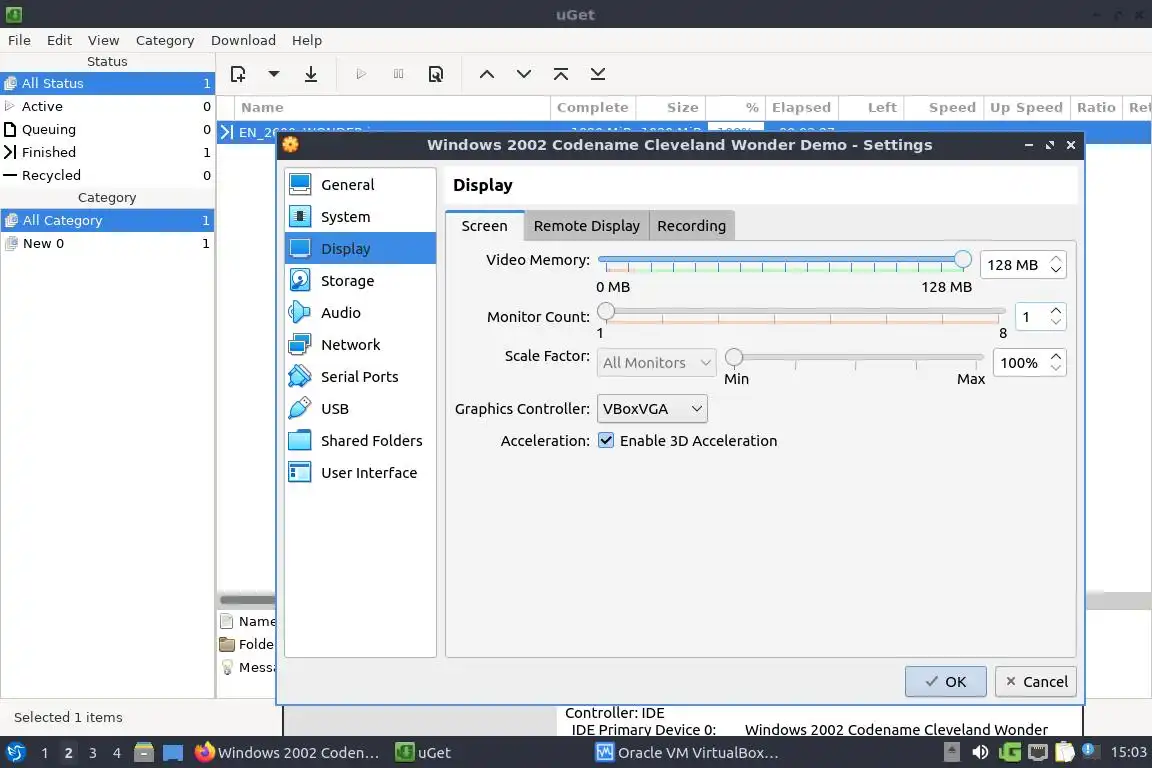Viewport: 1152px width, 768px height.
Task: Switch to the Remote Display tab
Action: coord(586,226)
